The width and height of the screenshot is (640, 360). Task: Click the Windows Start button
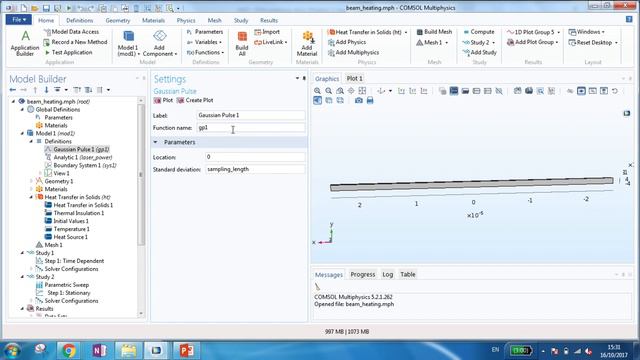(12, 351)
